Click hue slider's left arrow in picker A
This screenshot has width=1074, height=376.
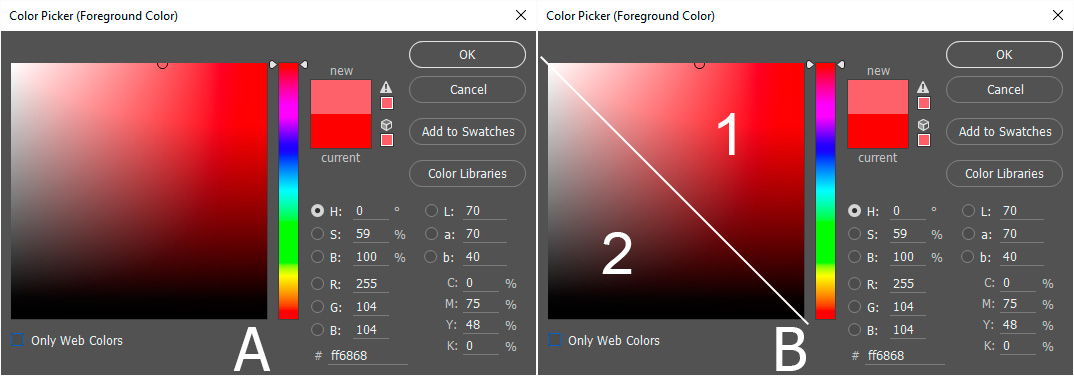pyautogui.click(x=273, y=64)
